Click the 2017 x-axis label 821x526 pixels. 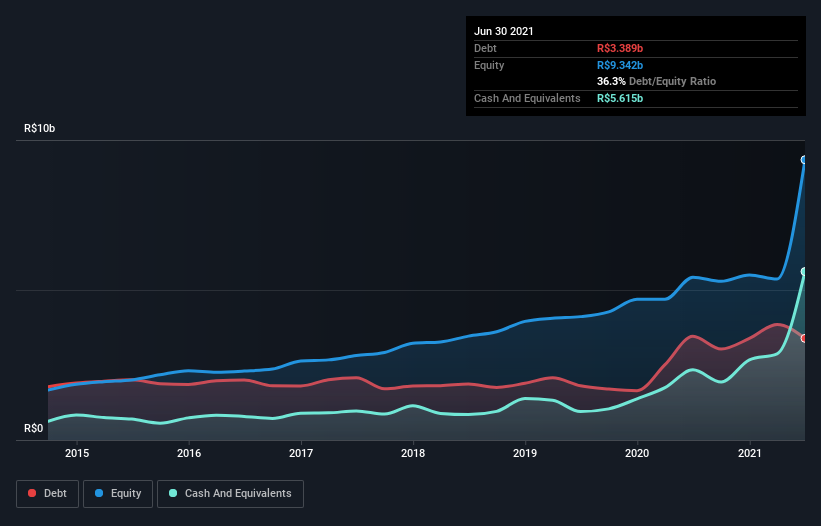coord(301,453)
